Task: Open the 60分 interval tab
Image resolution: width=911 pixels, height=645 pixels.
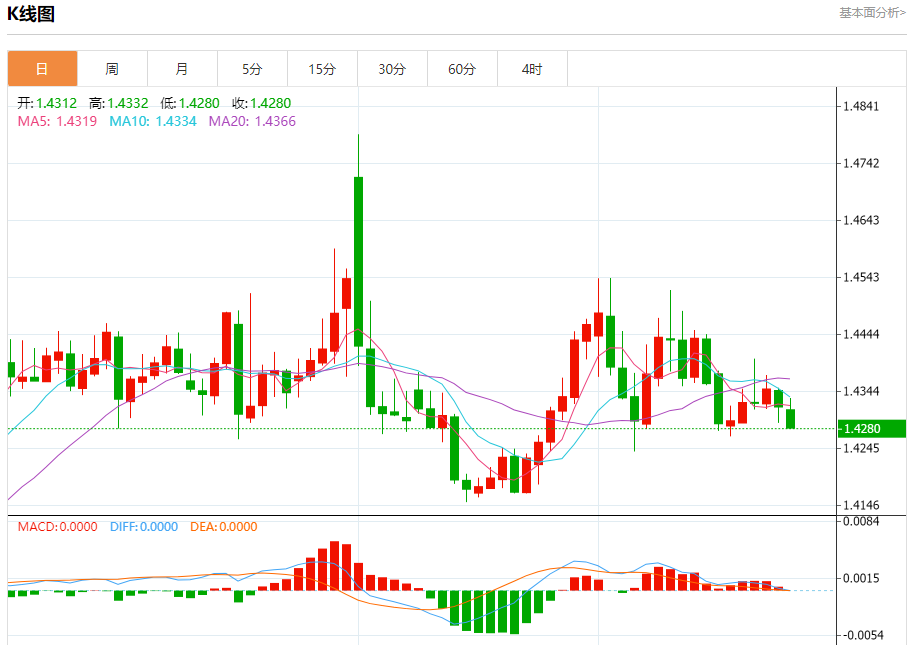Action: click(x=462, y=69)
